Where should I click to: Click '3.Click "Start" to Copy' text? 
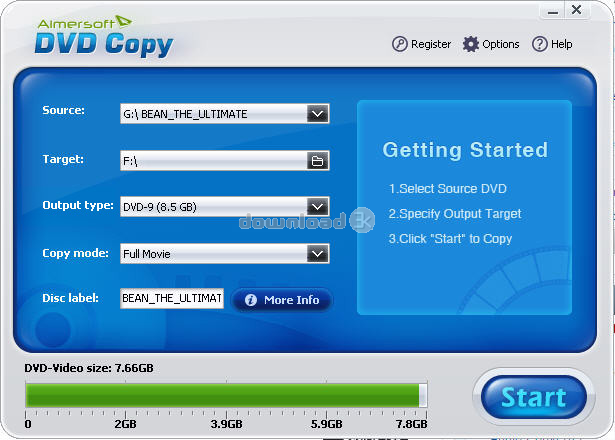coord(450,239)
